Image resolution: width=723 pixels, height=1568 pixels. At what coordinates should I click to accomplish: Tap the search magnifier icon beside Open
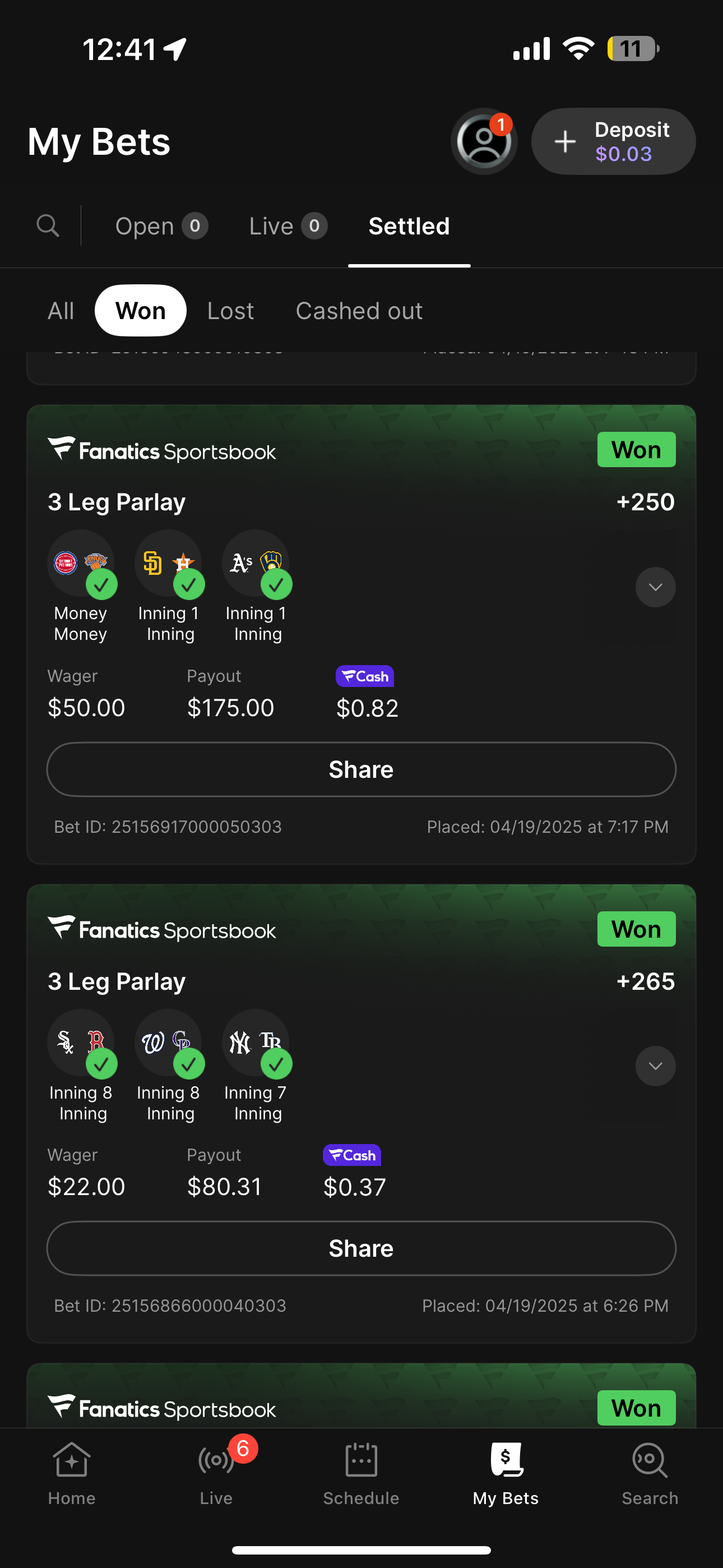point(48,226)
